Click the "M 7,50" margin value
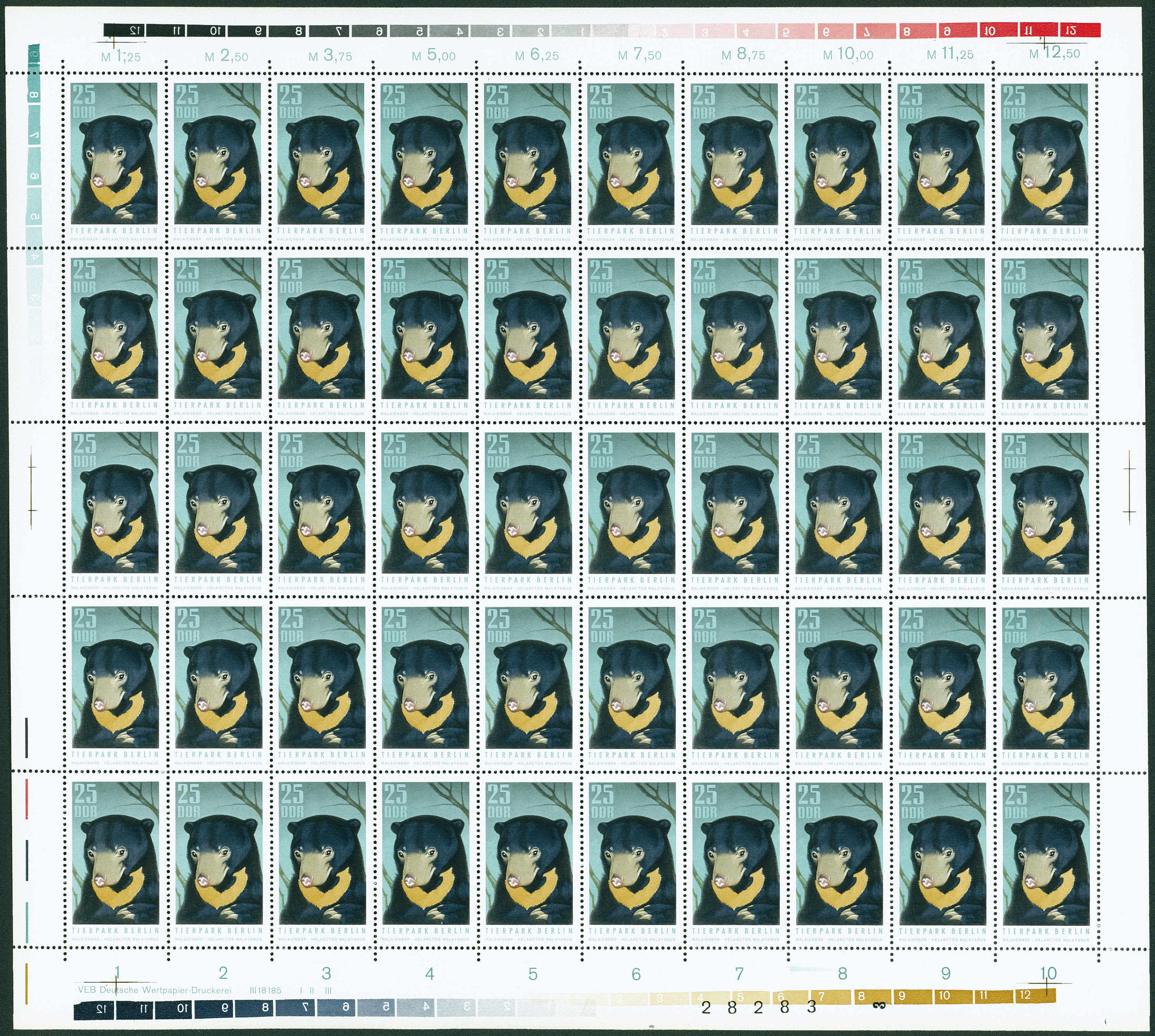Screen dimensions: 1155x1036 [x=640, y=55]
